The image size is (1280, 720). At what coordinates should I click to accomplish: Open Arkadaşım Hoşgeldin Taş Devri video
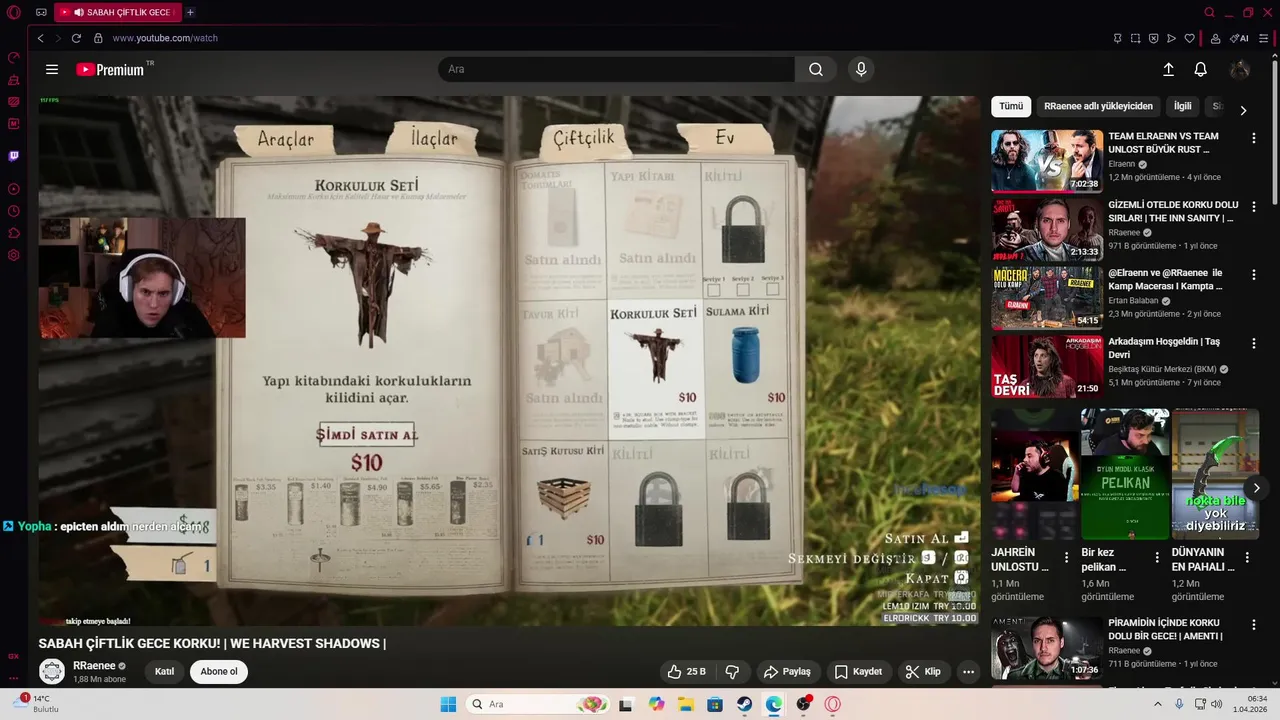[x=1047, y=366]
